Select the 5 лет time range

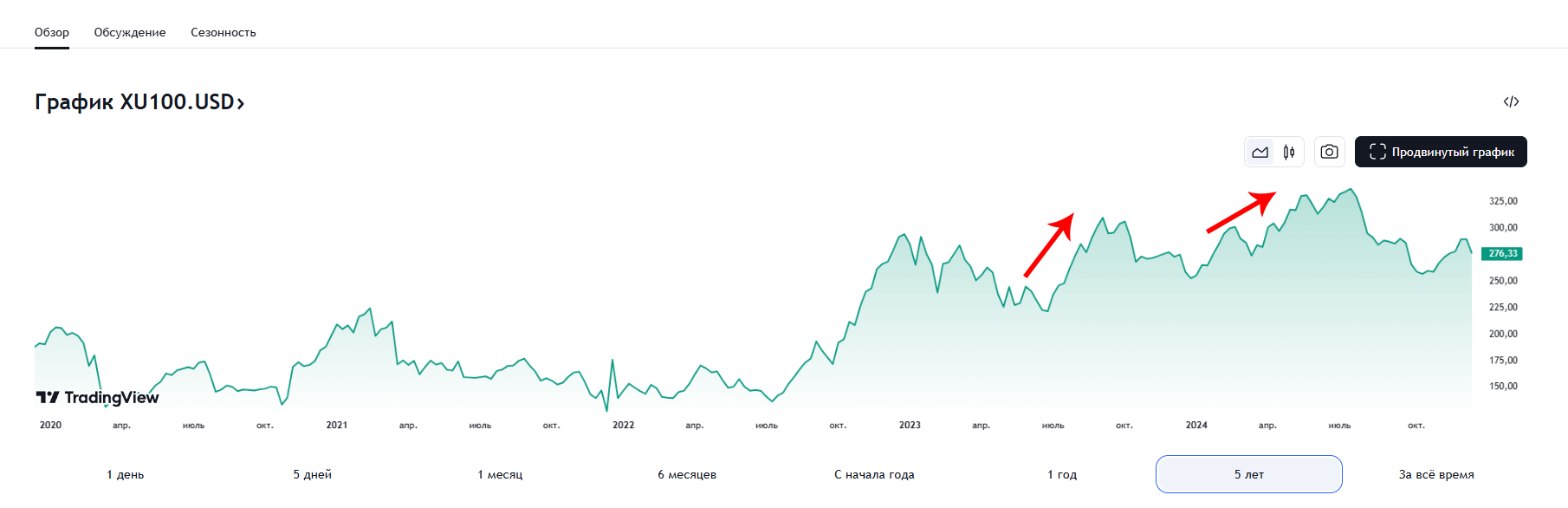click(x=1248, y=474)
